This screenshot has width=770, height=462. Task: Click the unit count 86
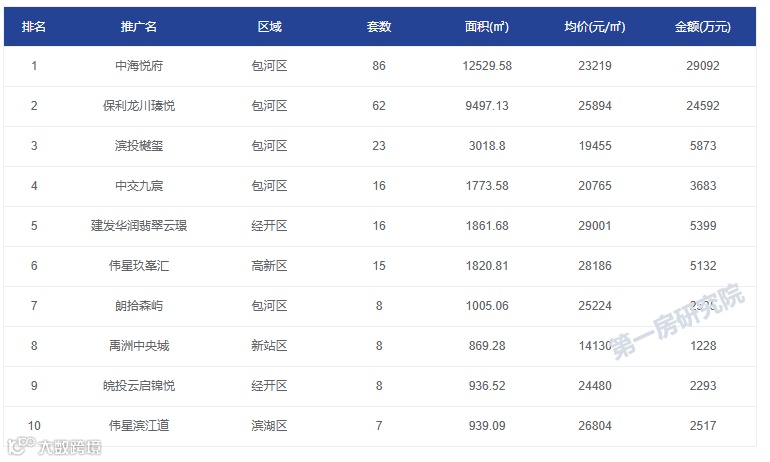tap(379, 66)
